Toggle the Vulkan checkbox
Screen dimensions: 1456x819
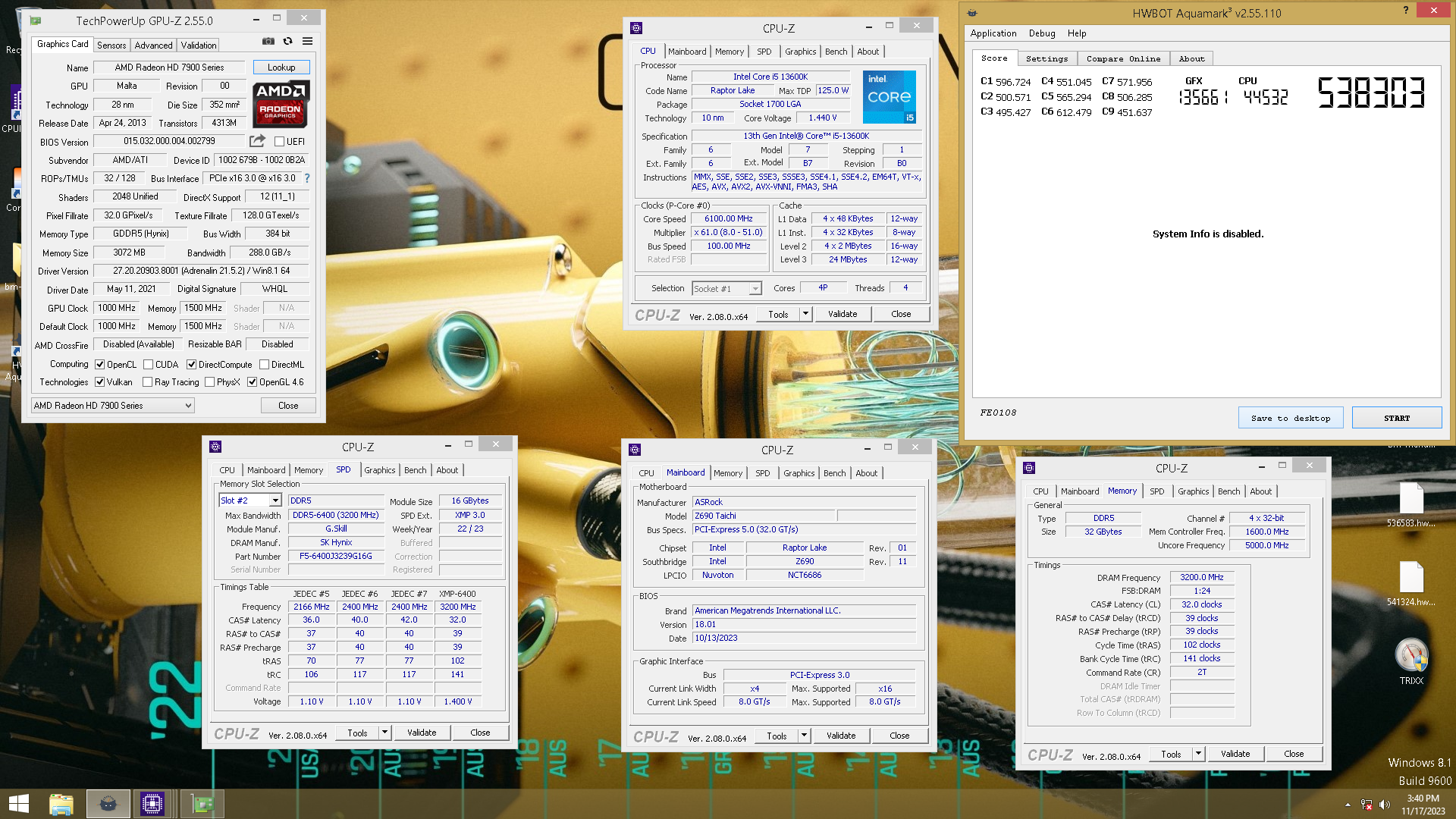point(99,382)
